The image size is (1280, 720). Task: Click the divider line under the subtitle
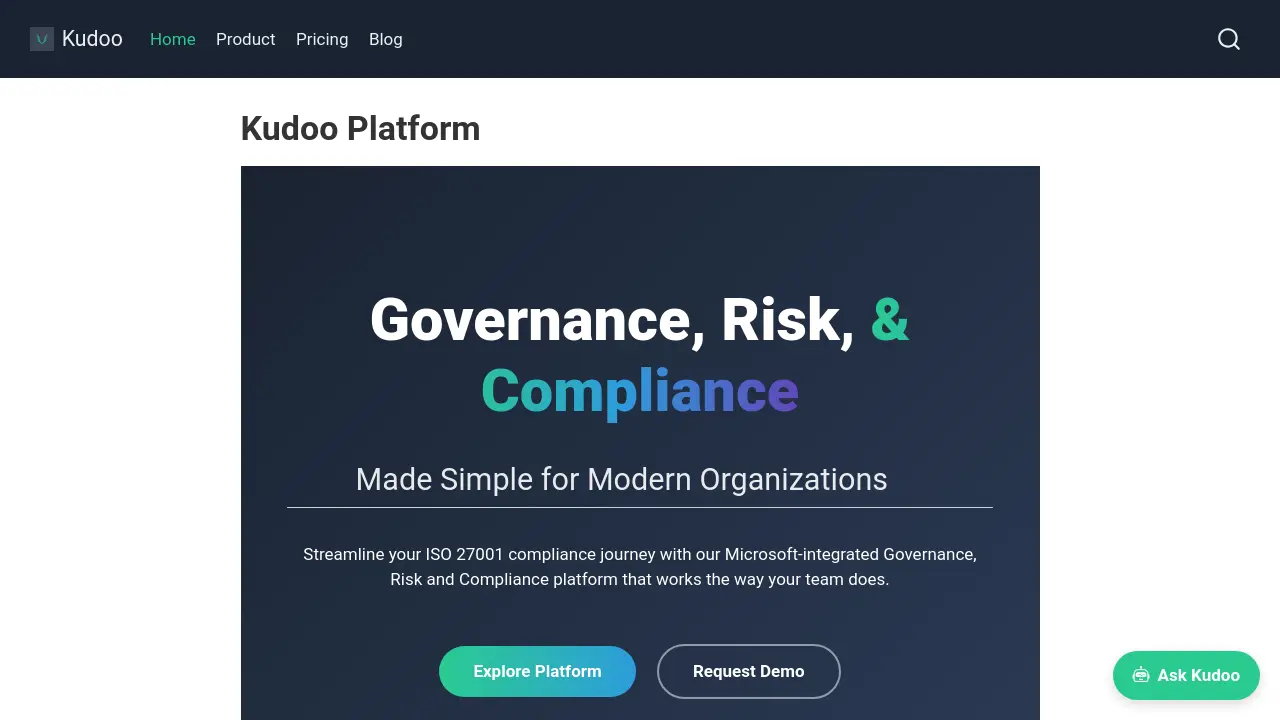[640, 507]
